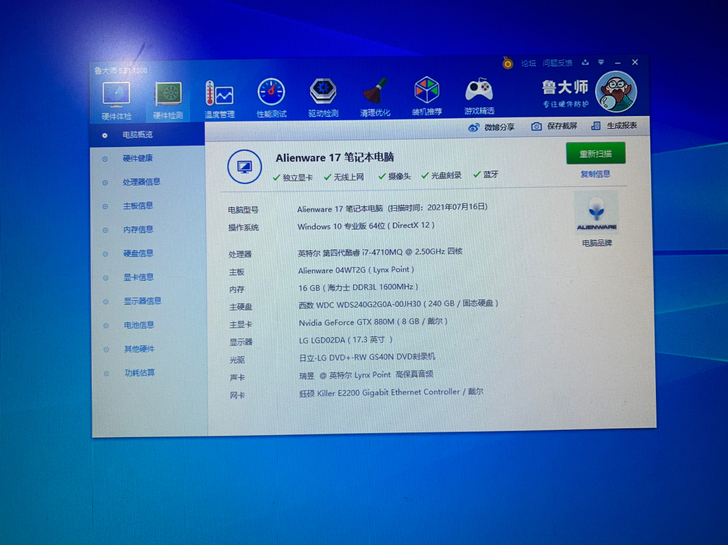The width and height of the screenshot is (728, 545).
Task: Click the 16 GB DDR3L memory value
Action: [358, 287]
